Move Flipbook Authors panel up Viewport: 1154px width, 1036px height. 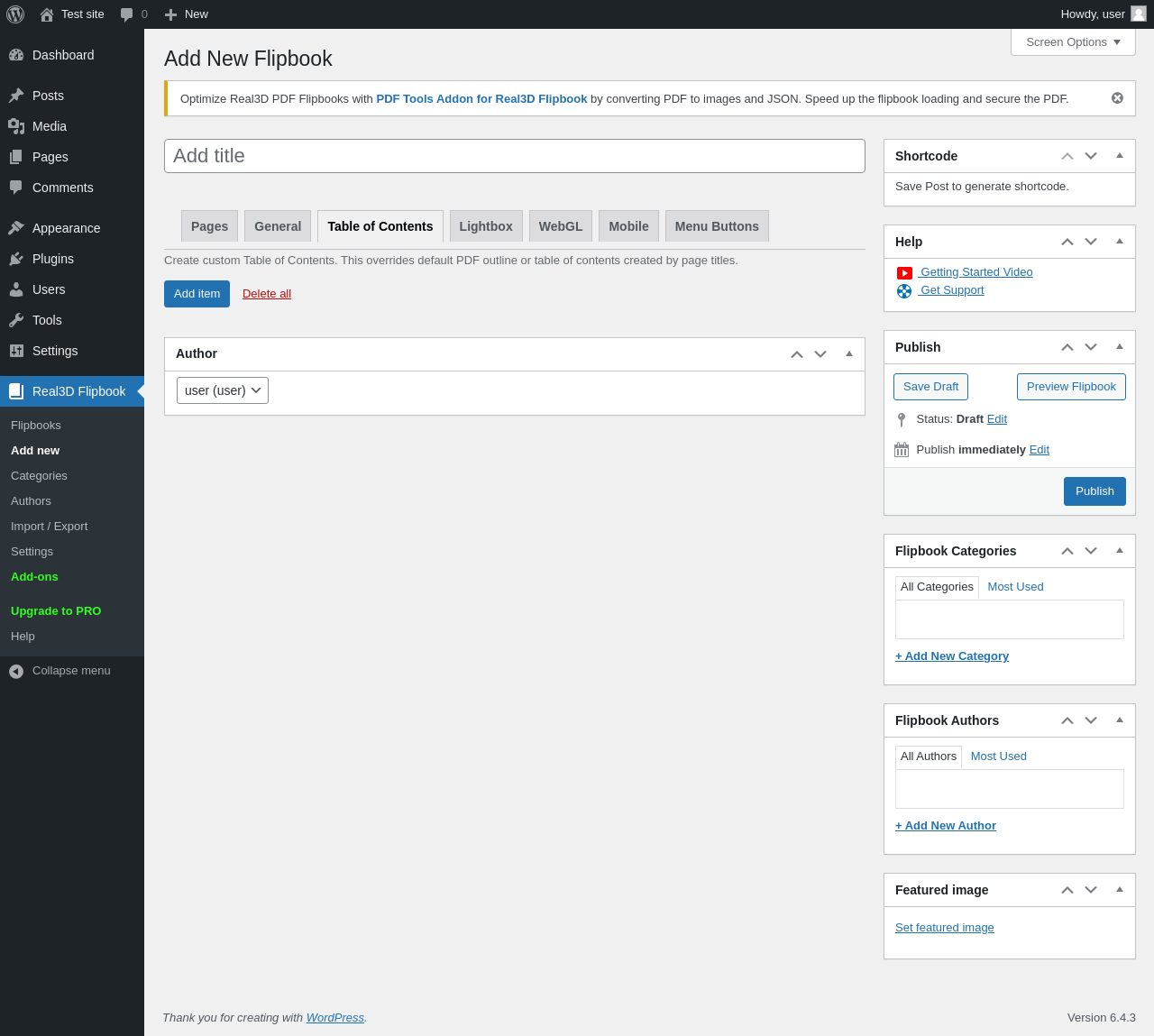1067,720
